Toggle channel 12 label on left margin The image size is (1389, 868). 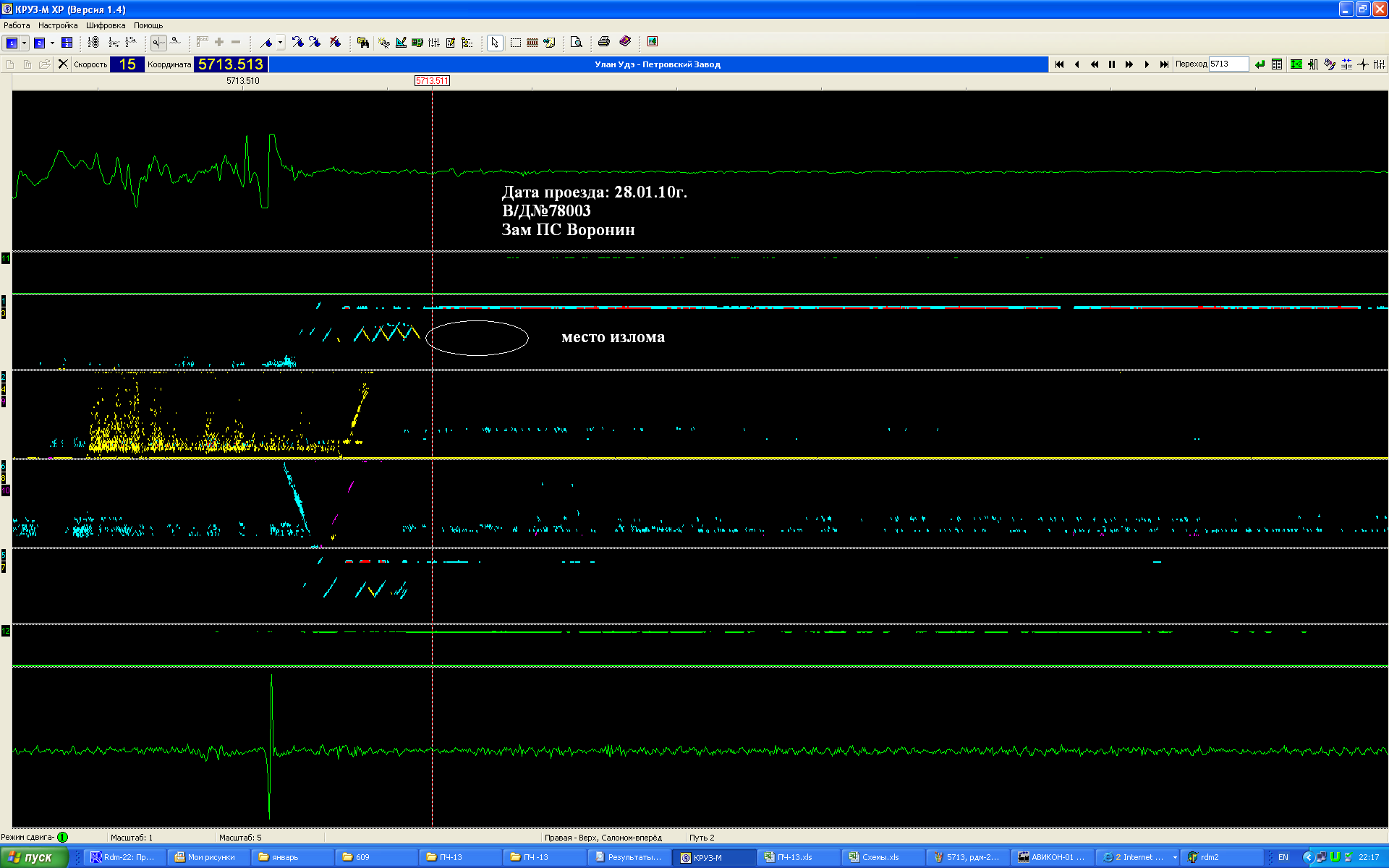6,631
